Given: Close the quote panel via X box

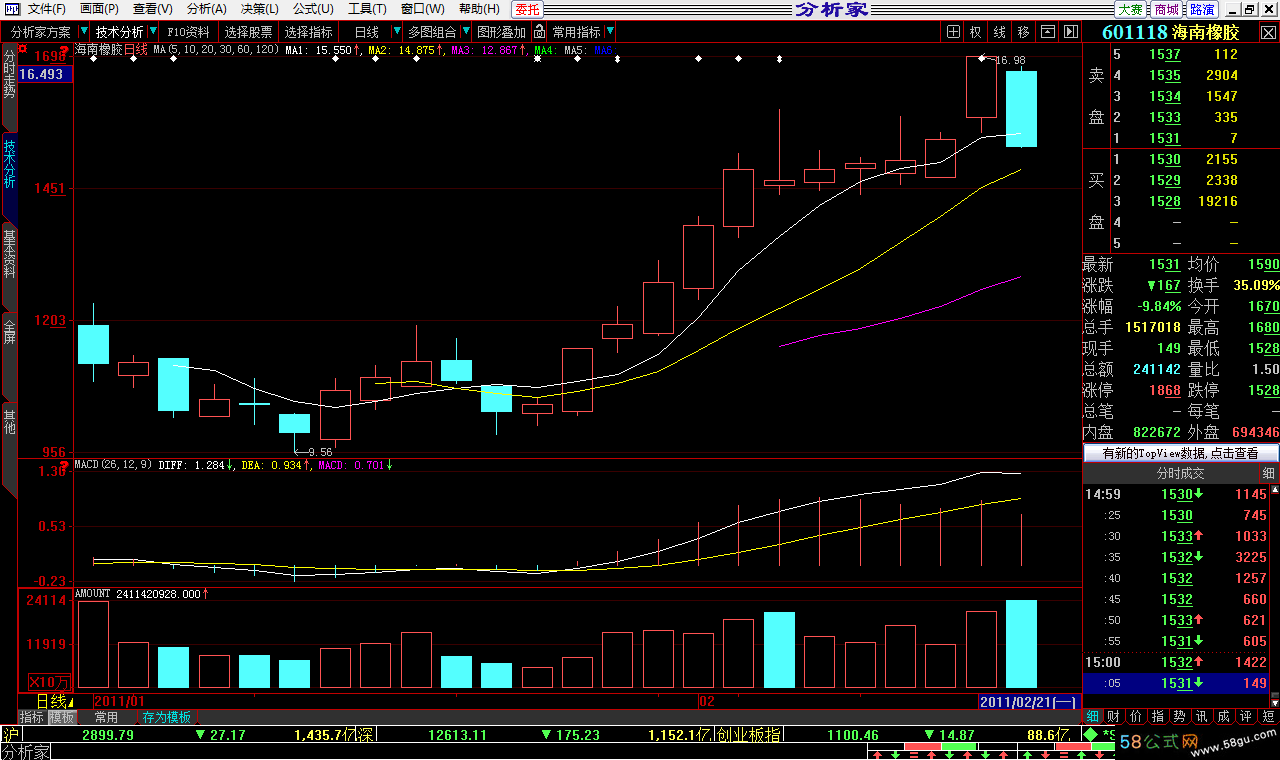Looking at the screenshot, I should [1270, 32].
